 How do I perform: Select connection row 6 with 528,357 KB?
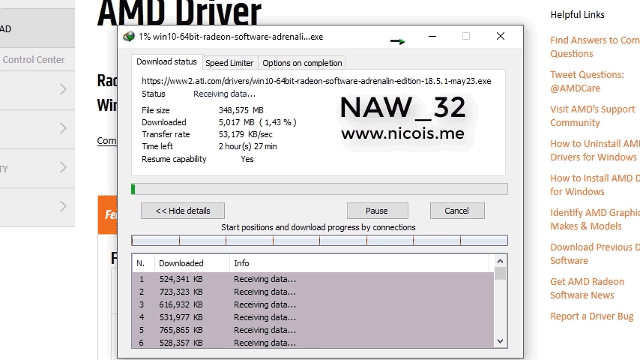[313, 342]
